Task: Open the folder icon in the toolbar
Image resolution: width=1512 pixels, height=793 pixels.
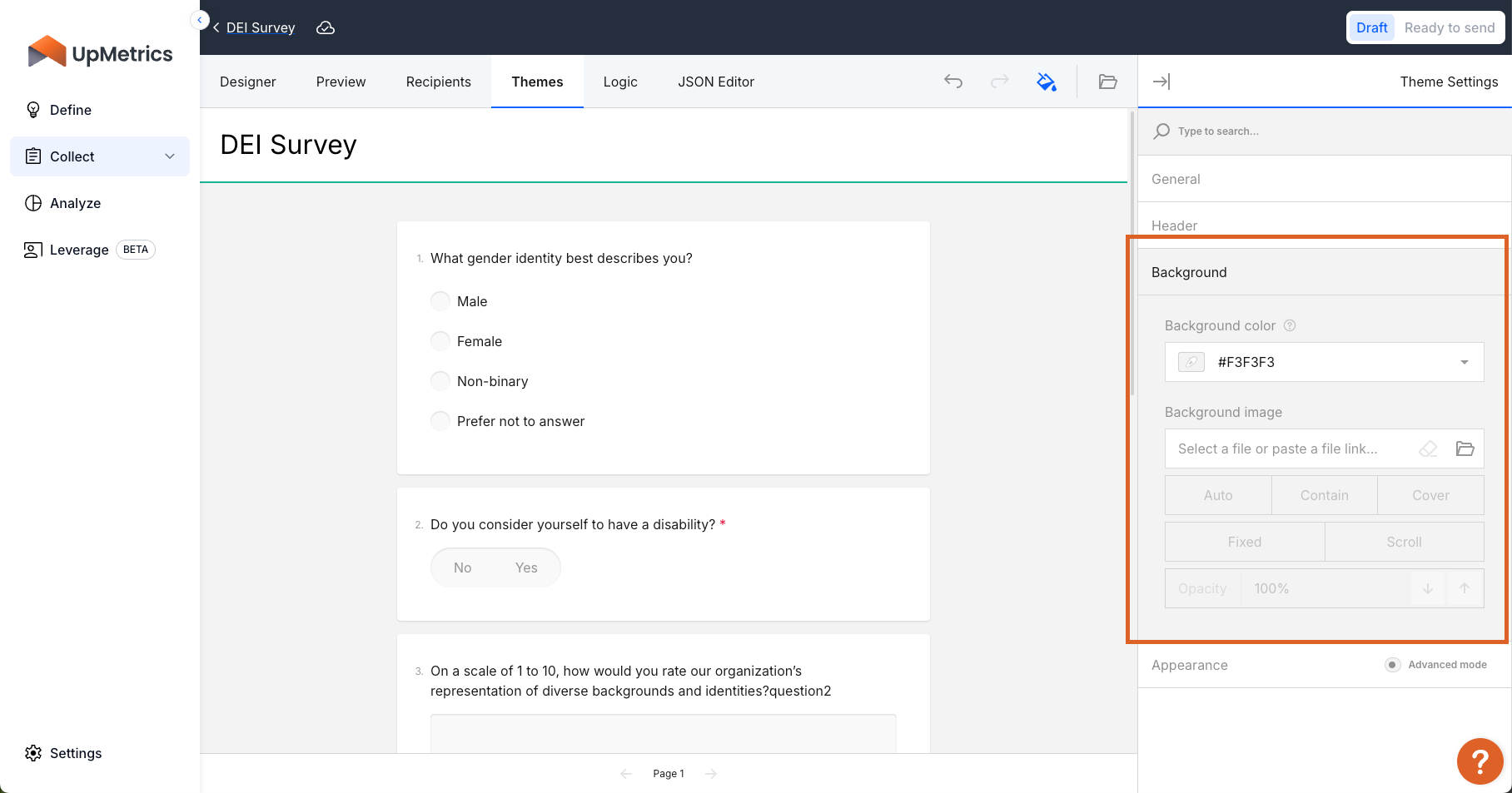Action: (x=1107, y=82)
